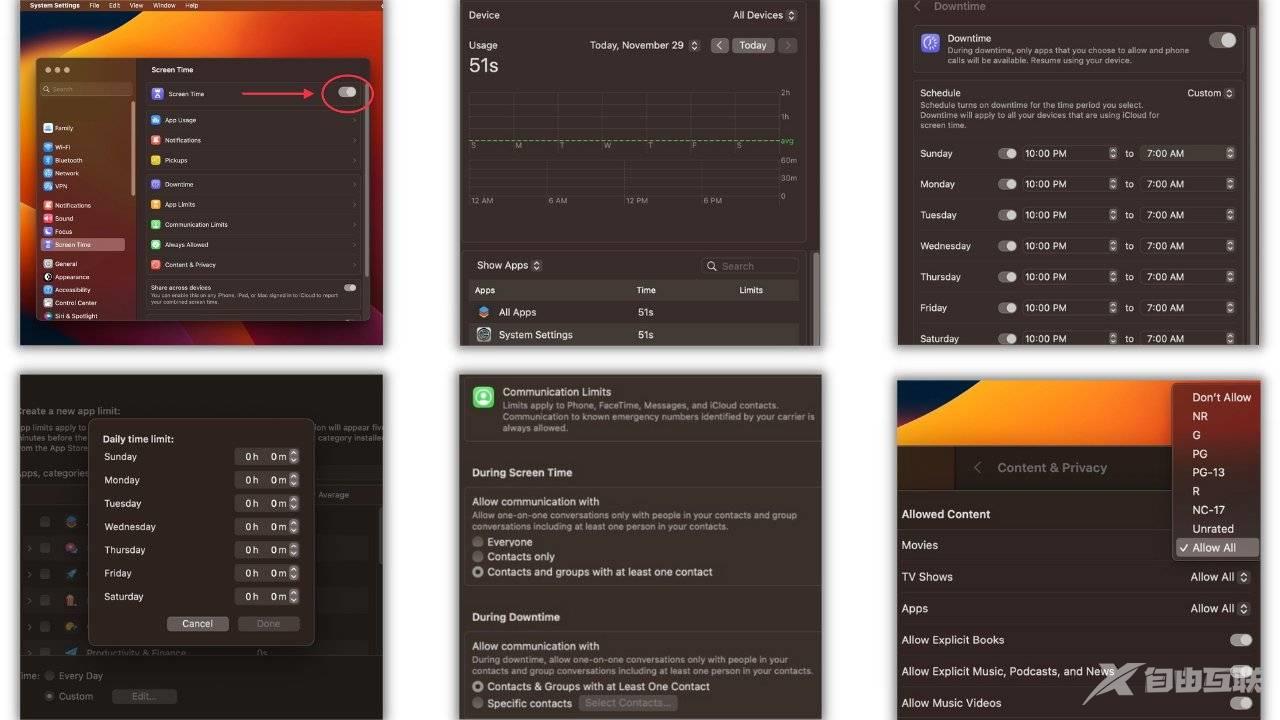Select Contacts only radio button
The width and height of the screenshot is (1280, 720).
point(478,557)
